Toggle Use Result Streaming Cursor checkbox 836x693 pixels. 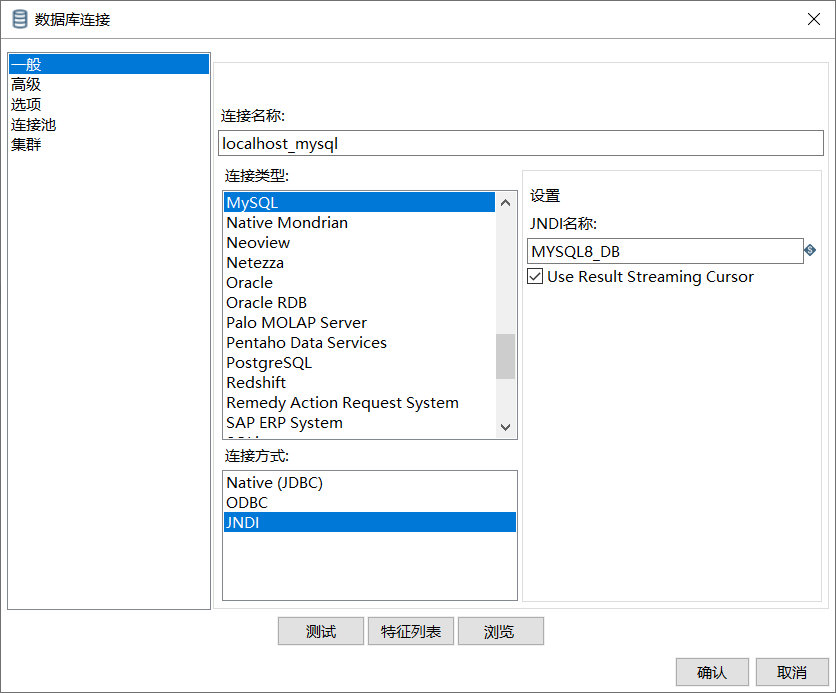[x=535, y=276]
